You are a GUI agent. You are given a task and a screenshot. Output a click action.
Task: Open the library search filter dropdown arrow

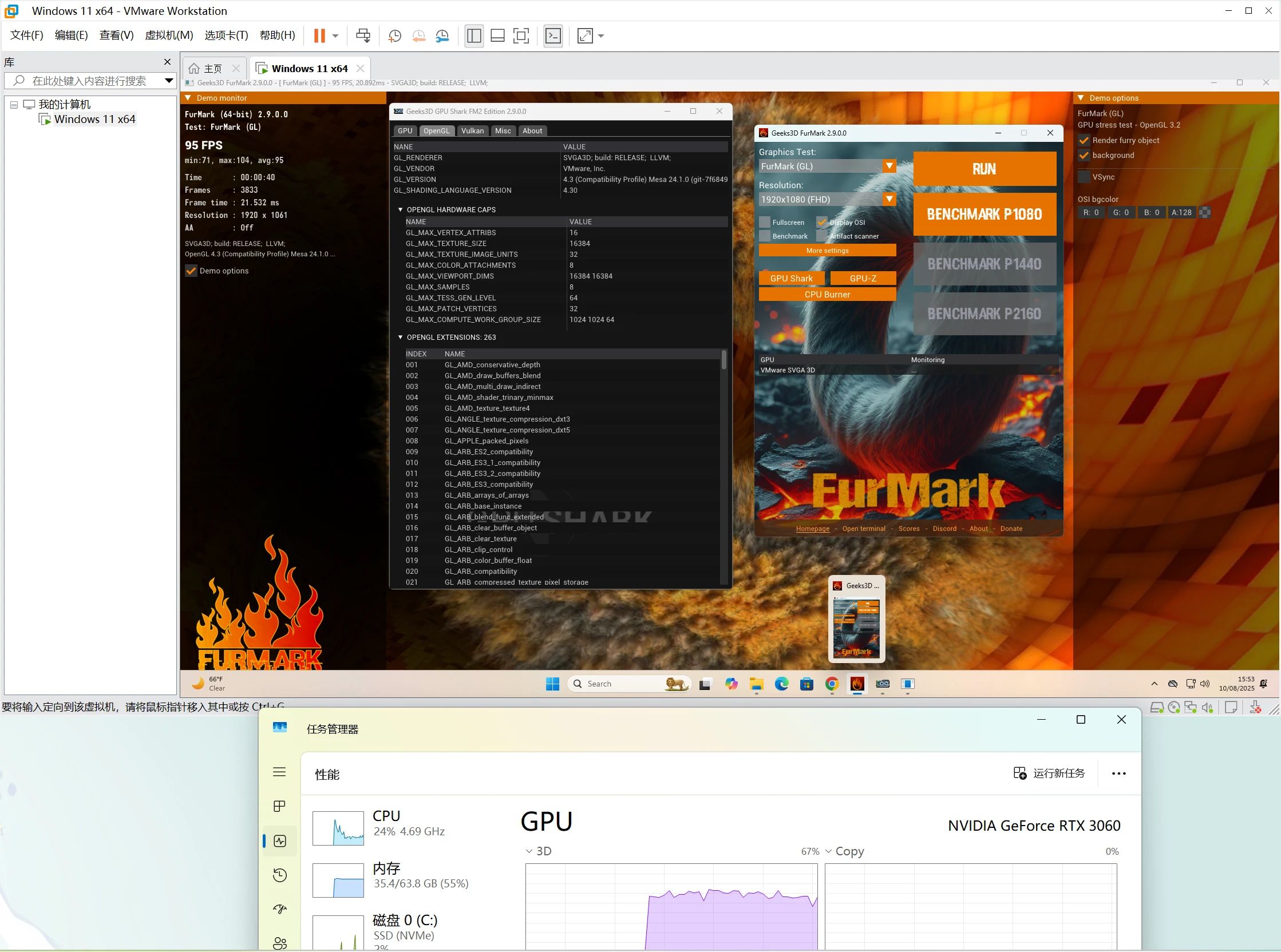[x=168, y=81]
